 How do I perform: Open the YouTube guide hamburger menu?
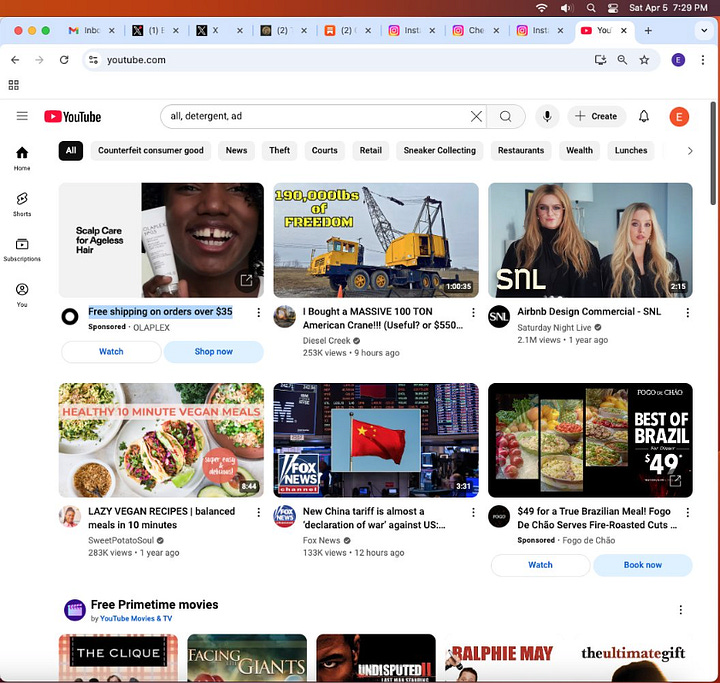pyautogui.click(x=22, y=116)
